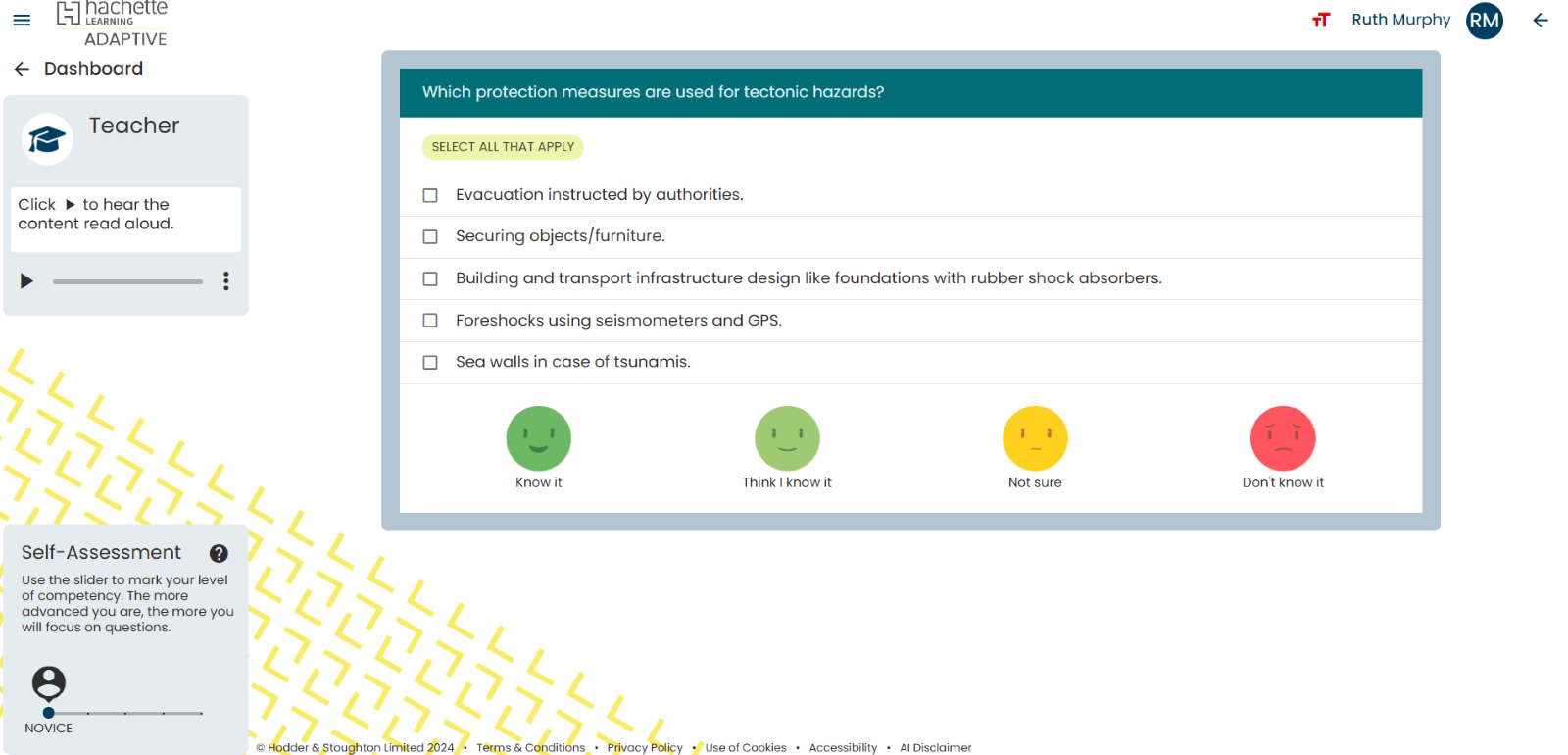Open the Accessibility link
The width and height of the screenshot is (1568, 755).
[843, 747]
